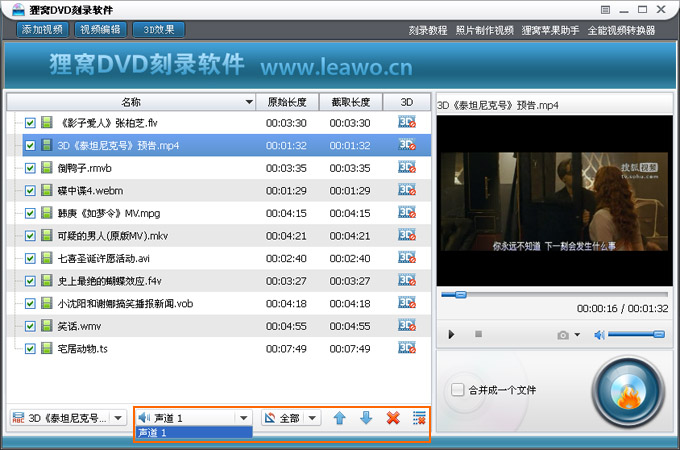Click duration 00:07:49 in 原始长度 column

[286, 349]
